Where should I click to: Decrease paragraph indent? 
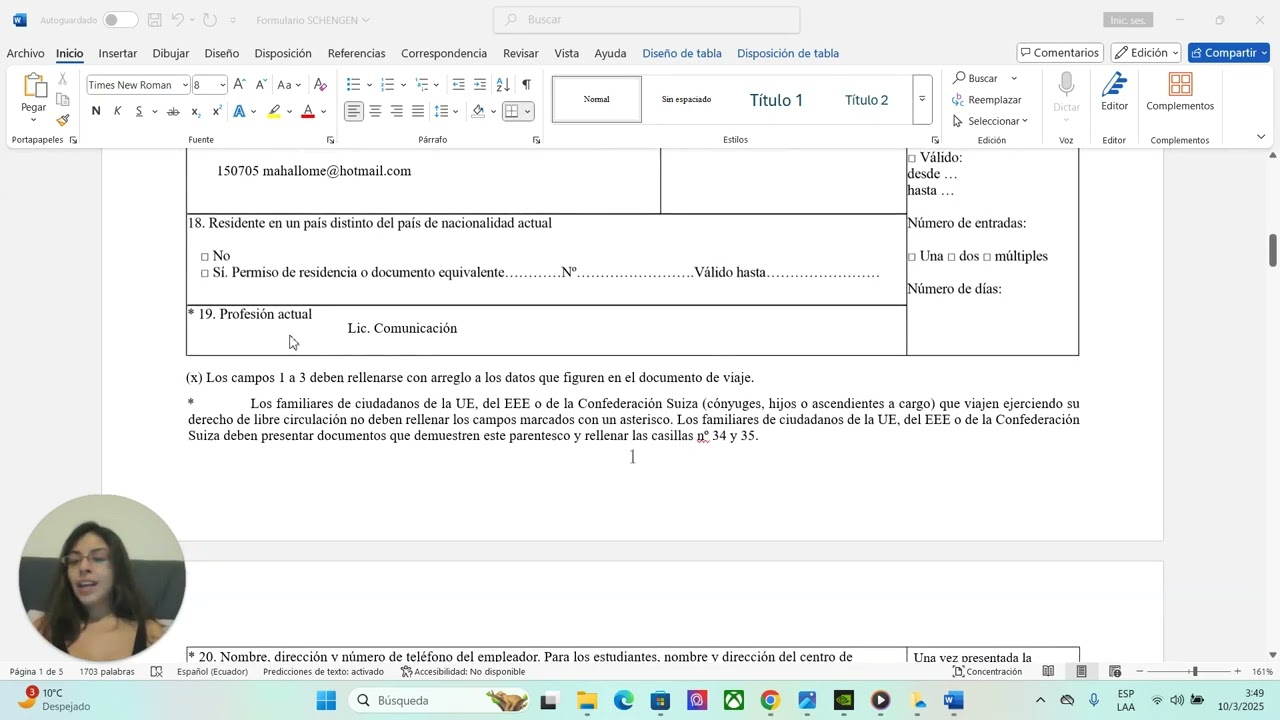[458, 85]
